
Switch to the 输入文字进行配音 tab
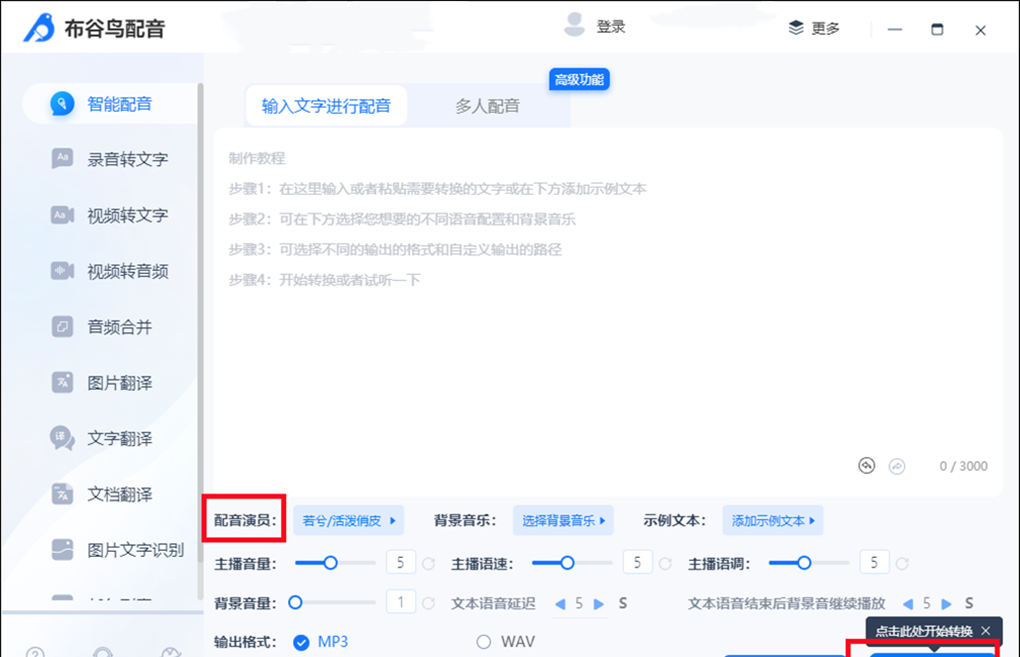(326, 106)
